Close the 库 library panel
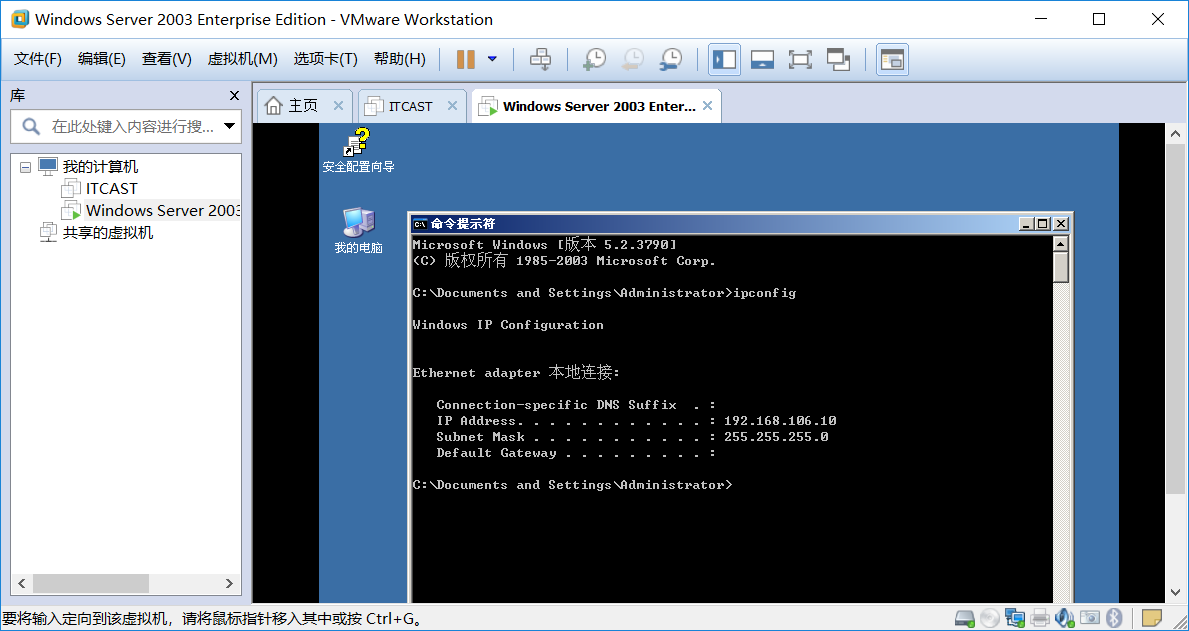The height and width of the screenshot is (631, 1189). [234, 96]
